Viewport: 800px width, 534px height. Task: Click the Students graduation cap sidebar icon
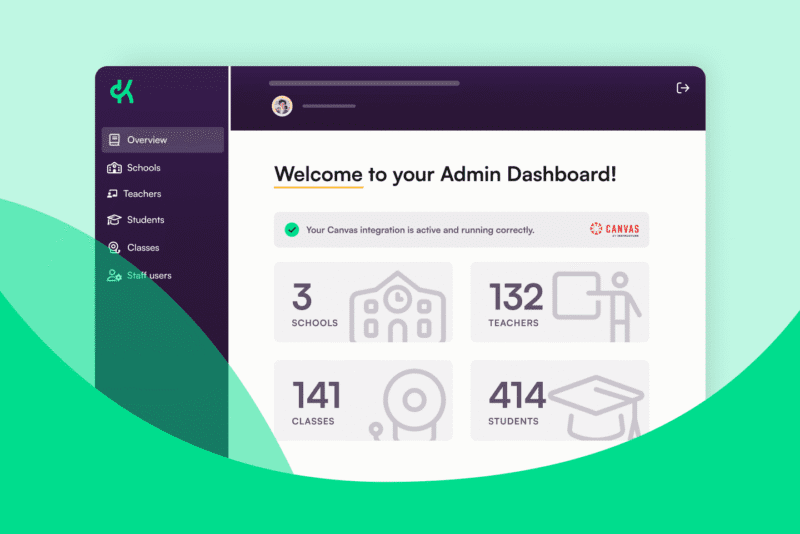click(x=114, y=219)
